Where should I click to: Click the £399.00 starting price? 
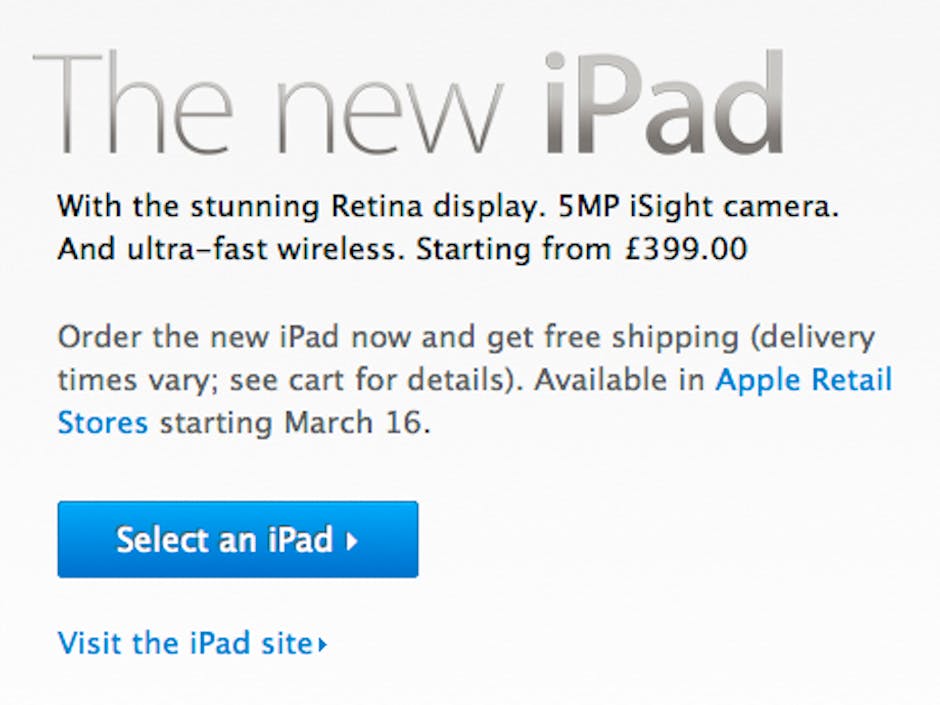tap(684, 249)
